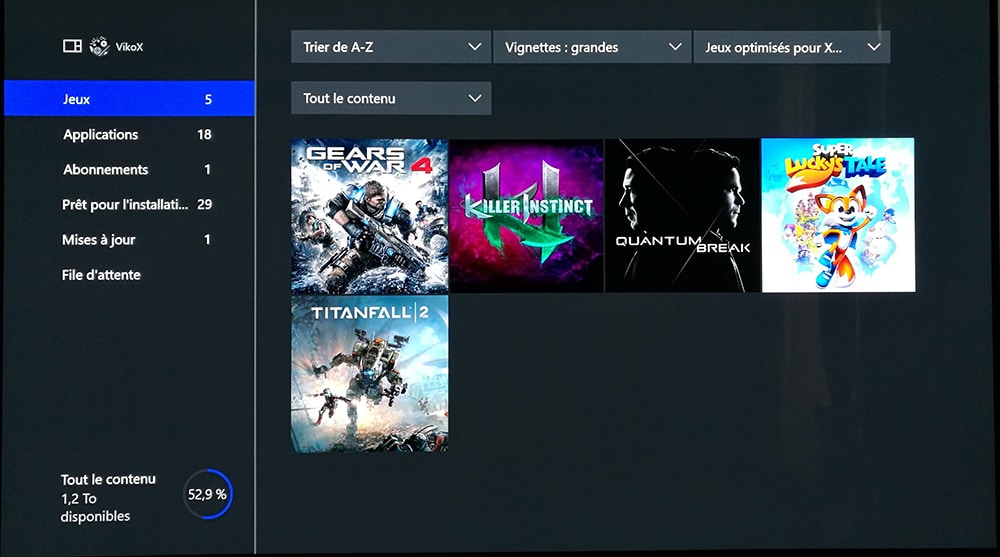Image resolution: width=1000 pixels, height=557 pixels.
Task: Expand Jeux optimisés pour X filter
Action: click(x=791, y=47)
